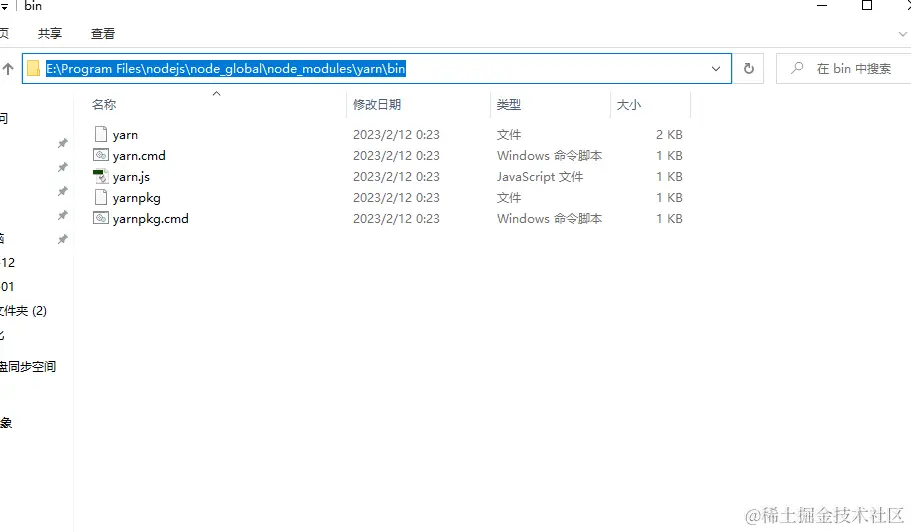
Task: Click the search magnifier icon
Action: (797, 68)
